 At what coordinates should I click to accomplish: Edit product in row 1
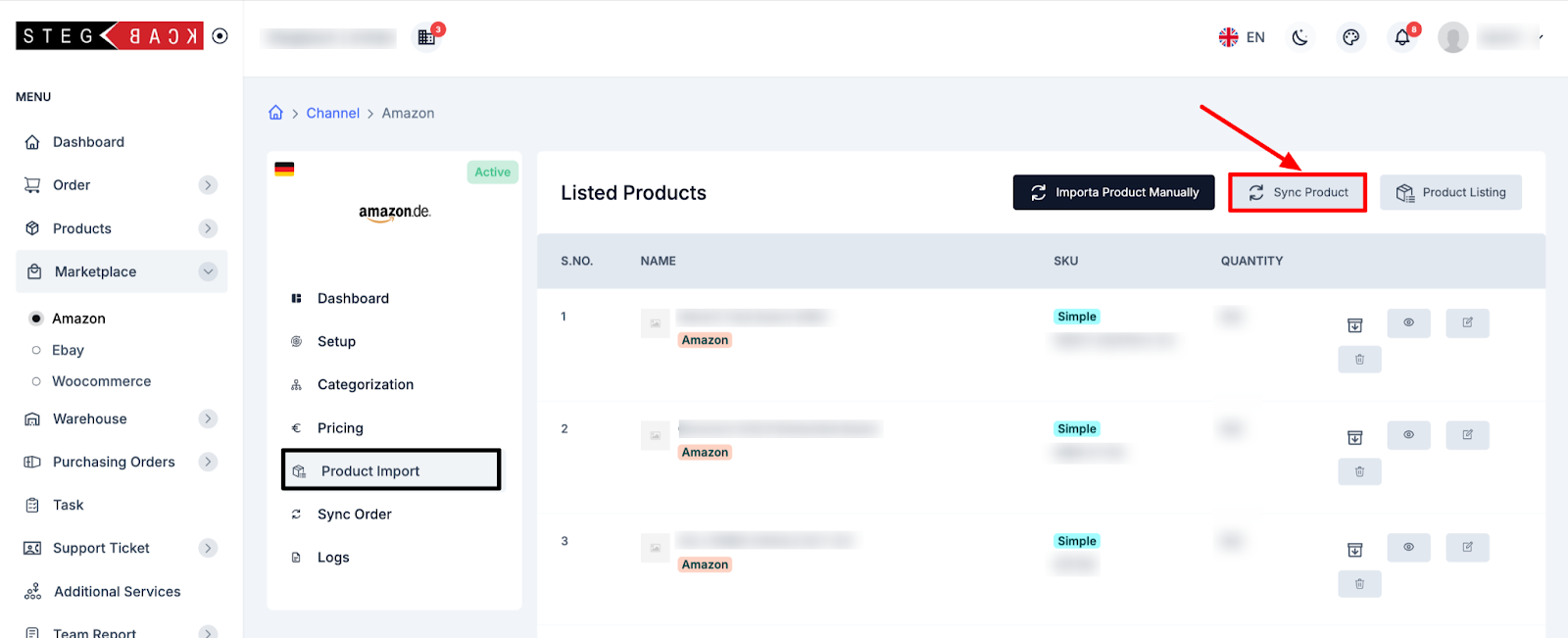tap(1467, 322)
